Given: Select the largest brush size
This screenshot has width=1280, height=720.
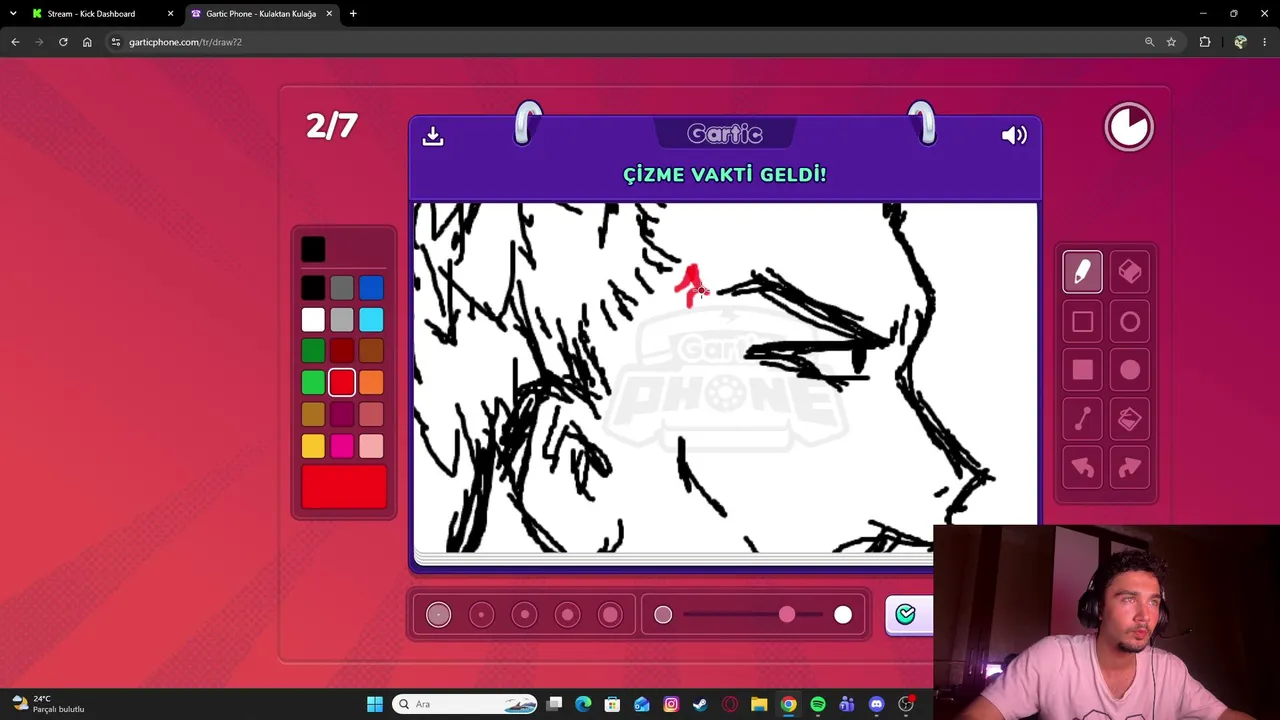Looking at the screenshot, I should click(x=610, y=615).
